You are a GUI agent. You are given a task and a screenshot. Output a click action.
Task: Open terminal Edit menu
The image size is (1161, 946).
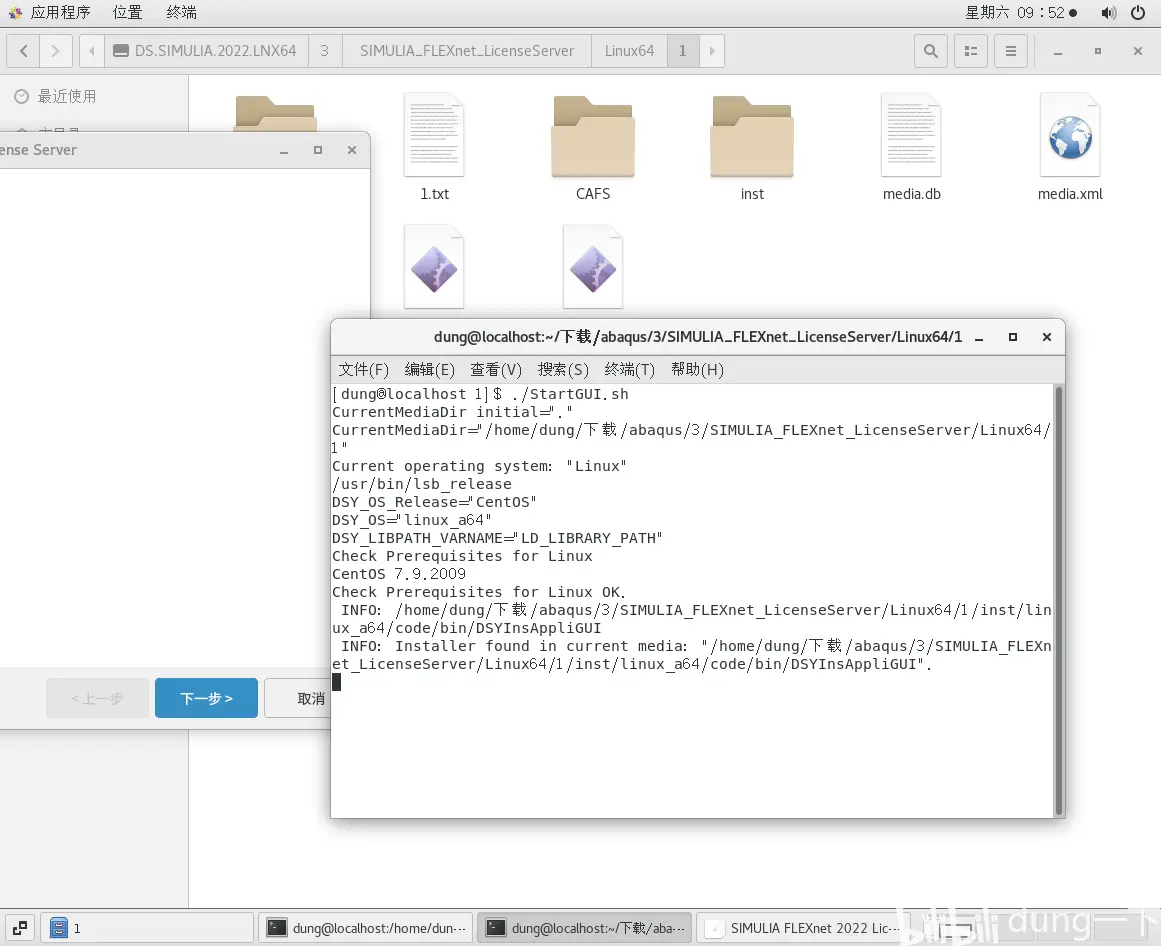point(429,369)
